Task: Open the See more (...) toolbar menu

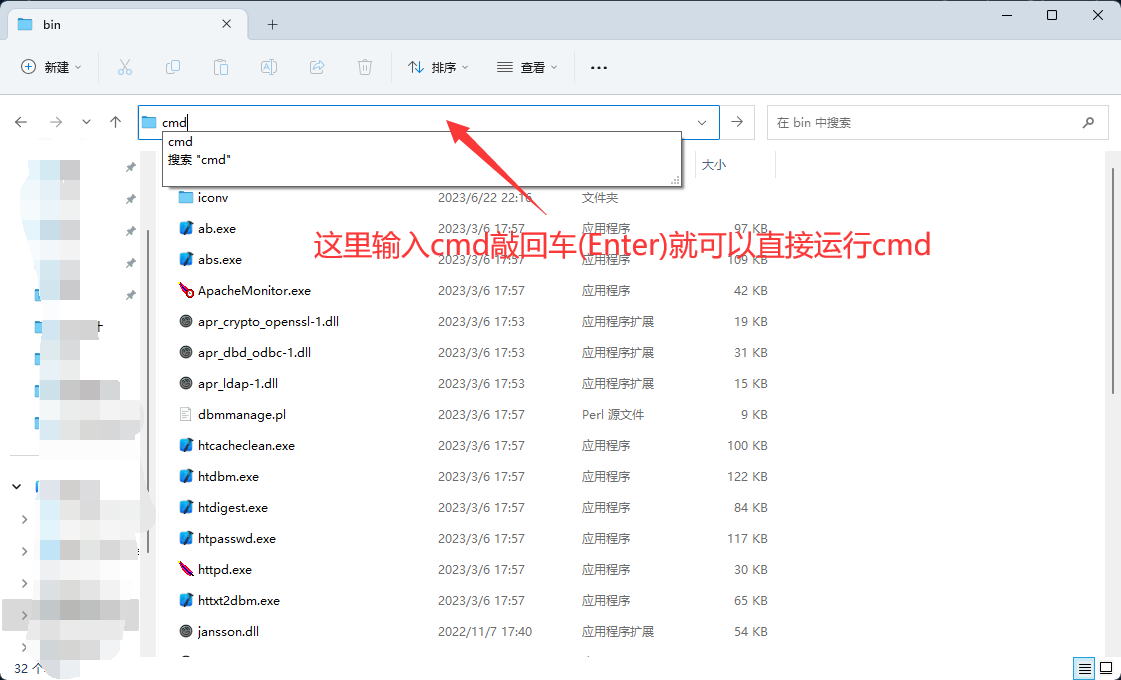Action: pyautogui.click(x=598, y=67)
